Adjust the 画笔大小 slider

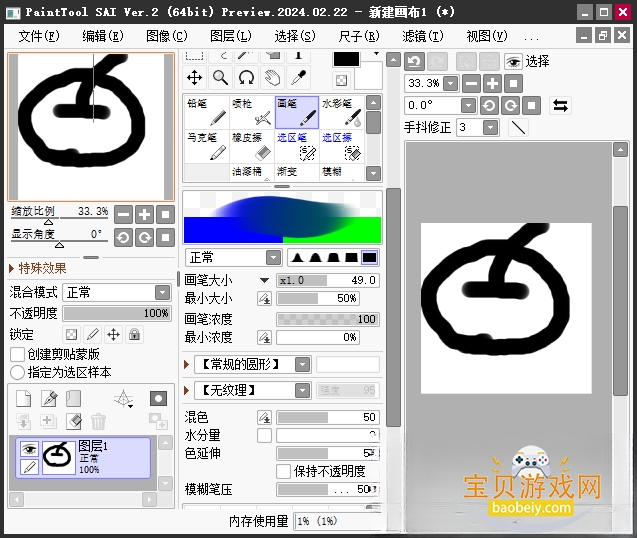[x=328, y=280]
